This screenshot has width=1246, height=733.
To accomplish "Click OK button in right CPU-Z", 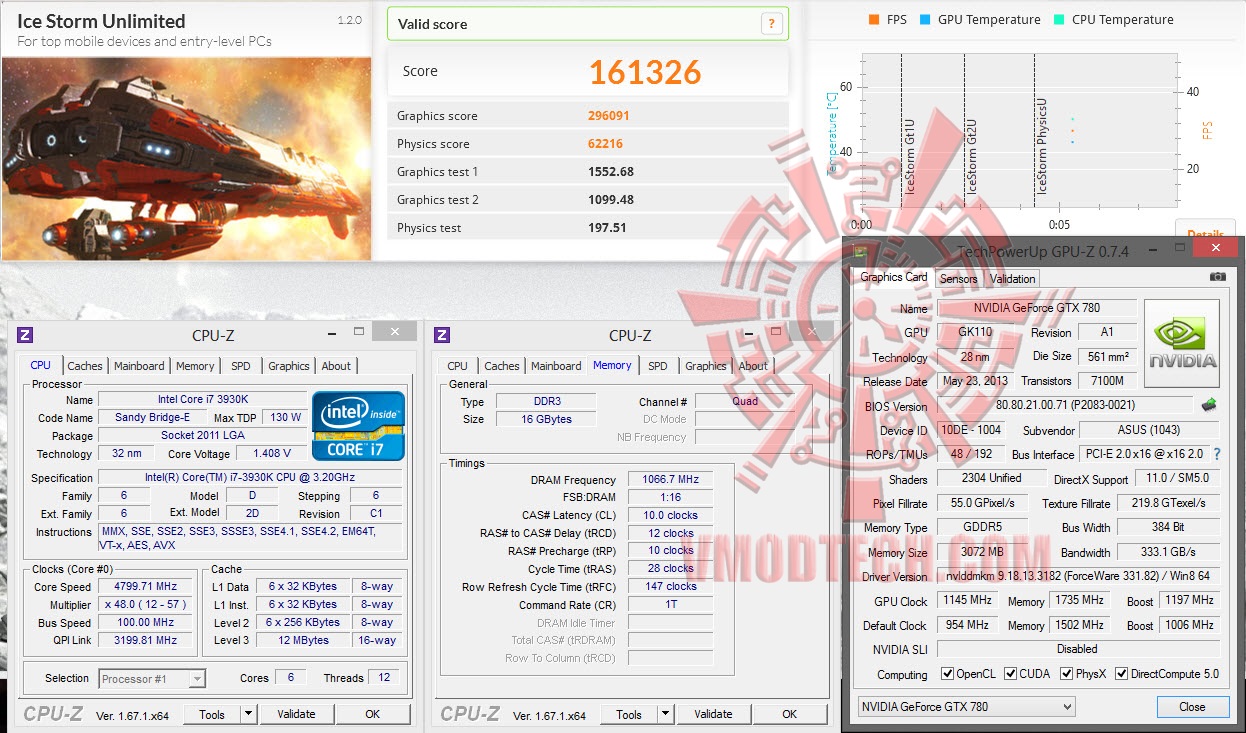I will [x=789, y=714].
